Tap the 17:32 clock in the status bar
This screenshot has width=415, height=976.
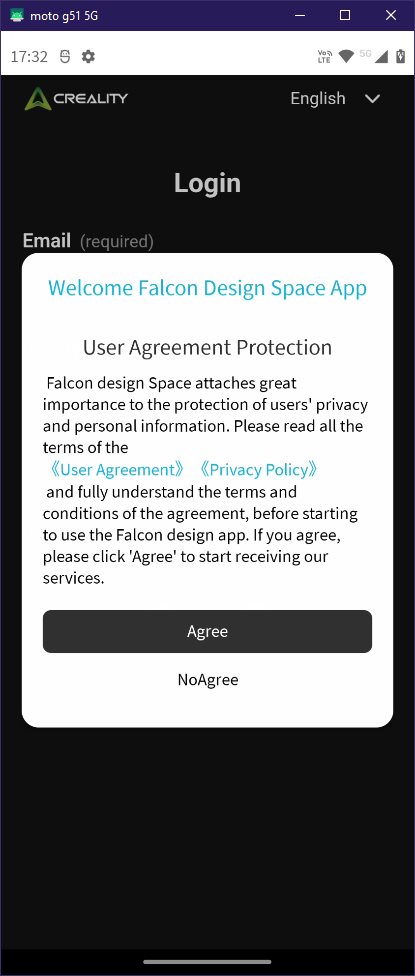click(x=29, y=57)
